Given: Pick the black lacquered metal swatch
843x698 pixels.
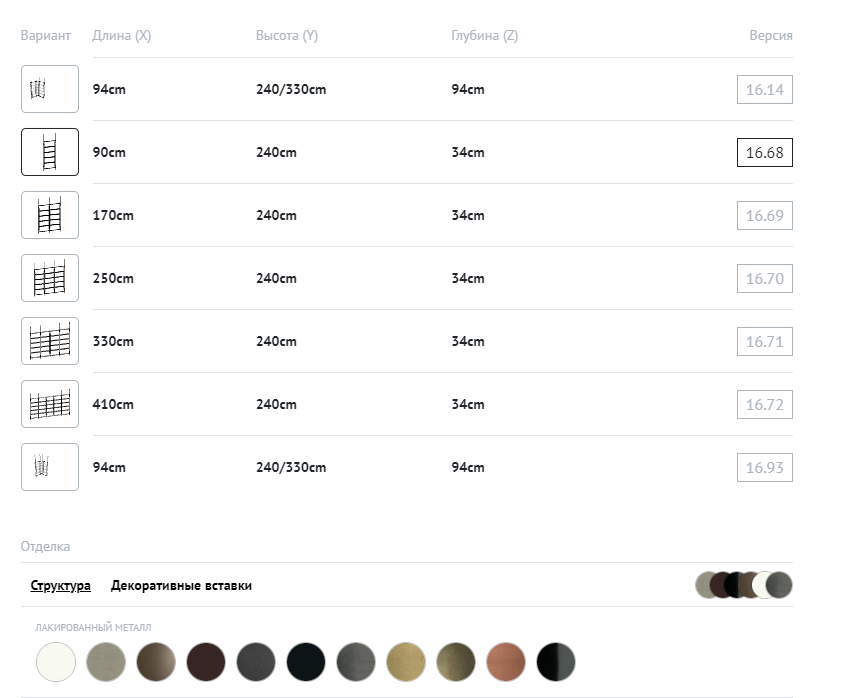Looking at the screenshot, I should pyautogui.click(x=306, y=662).
